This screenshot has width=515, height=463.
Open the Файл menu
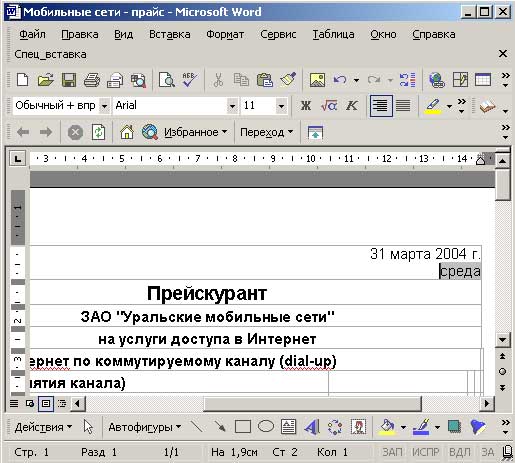point(32,34)
